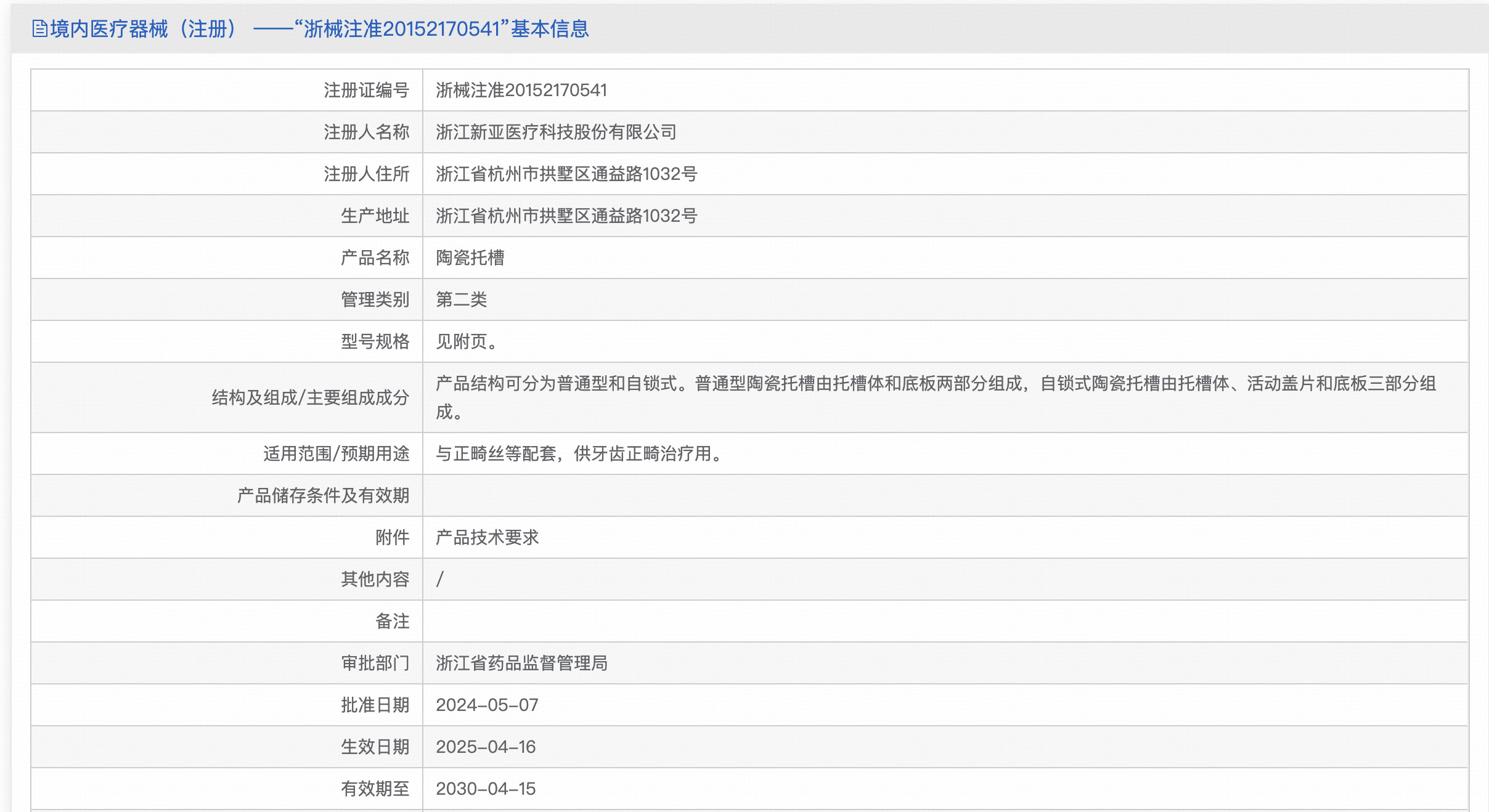
Task: Click the 注册人住所 address value
Action: pyautogui.click(x=566, y=174)
